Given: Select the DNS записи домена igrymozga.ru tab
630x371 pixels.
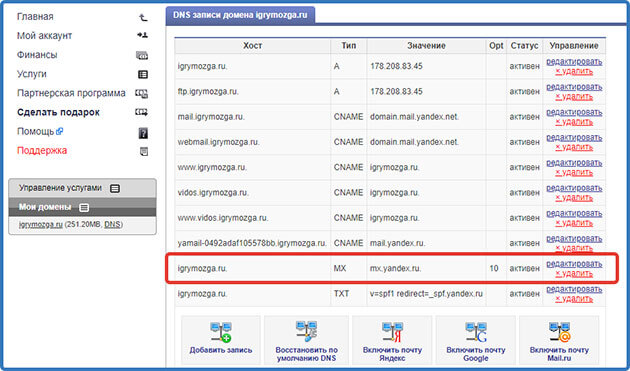Looking at the screenshot, I should [240, 15].
